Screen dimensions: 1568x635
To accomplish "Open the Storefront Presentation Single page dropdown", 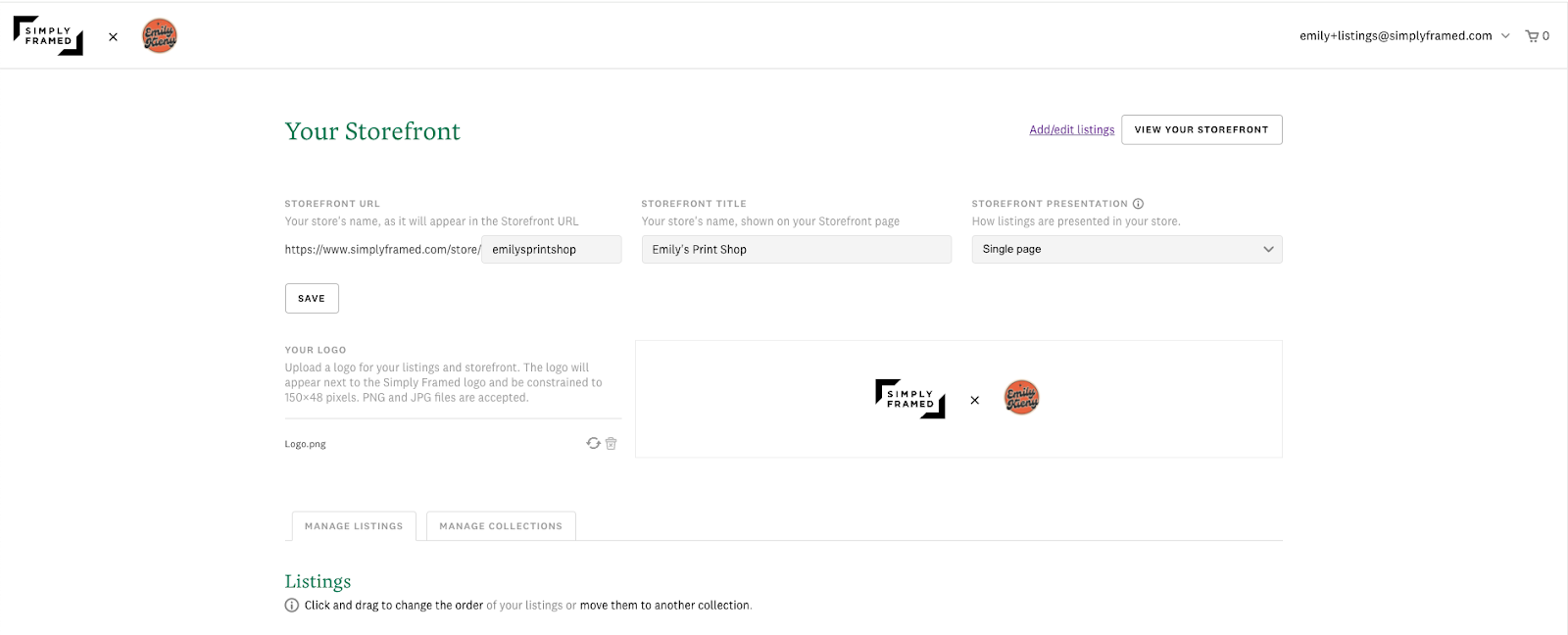I will point(1127,249).
